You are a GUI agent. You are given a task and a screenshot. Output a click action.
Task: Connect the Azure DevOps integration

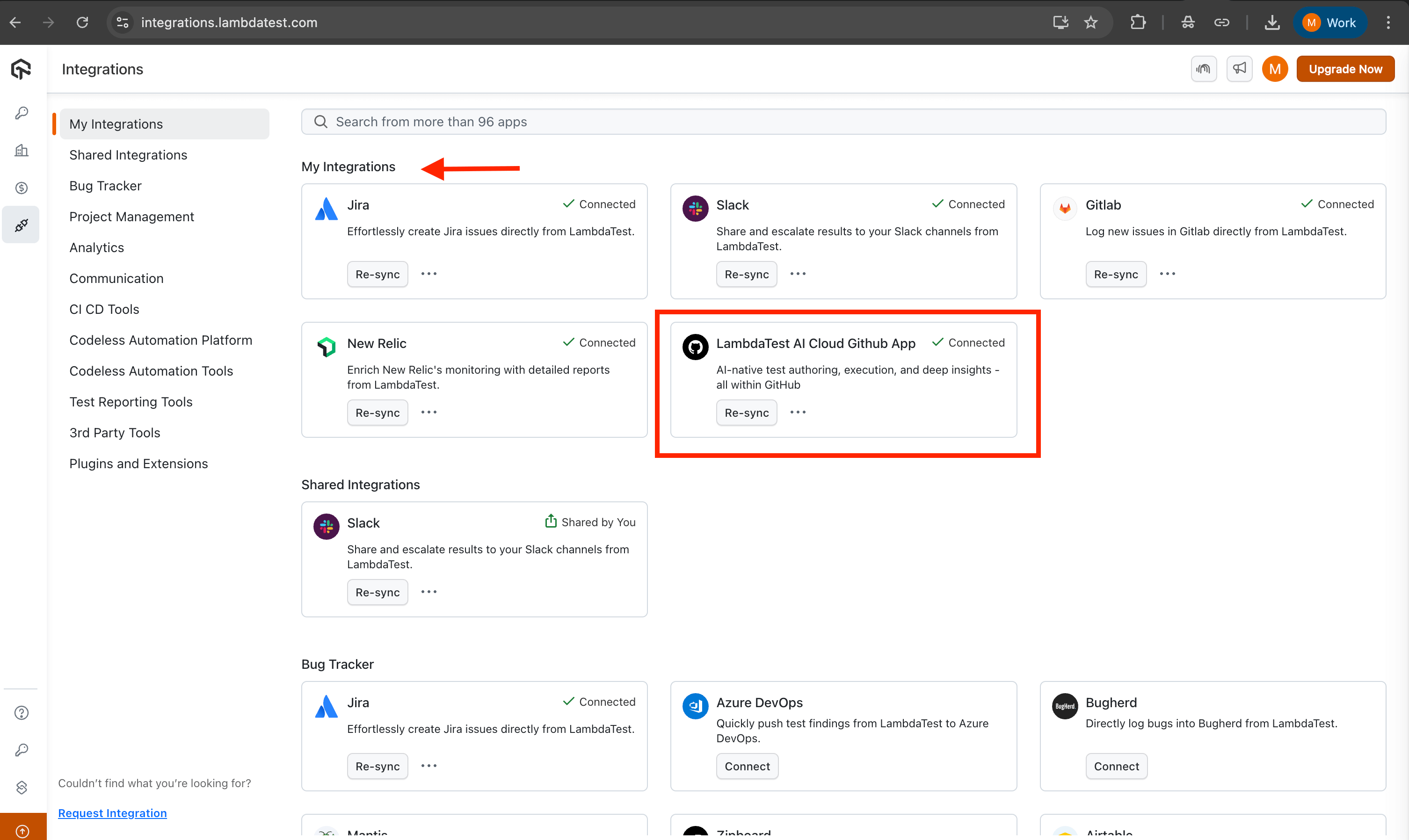[x=747, y=766]
